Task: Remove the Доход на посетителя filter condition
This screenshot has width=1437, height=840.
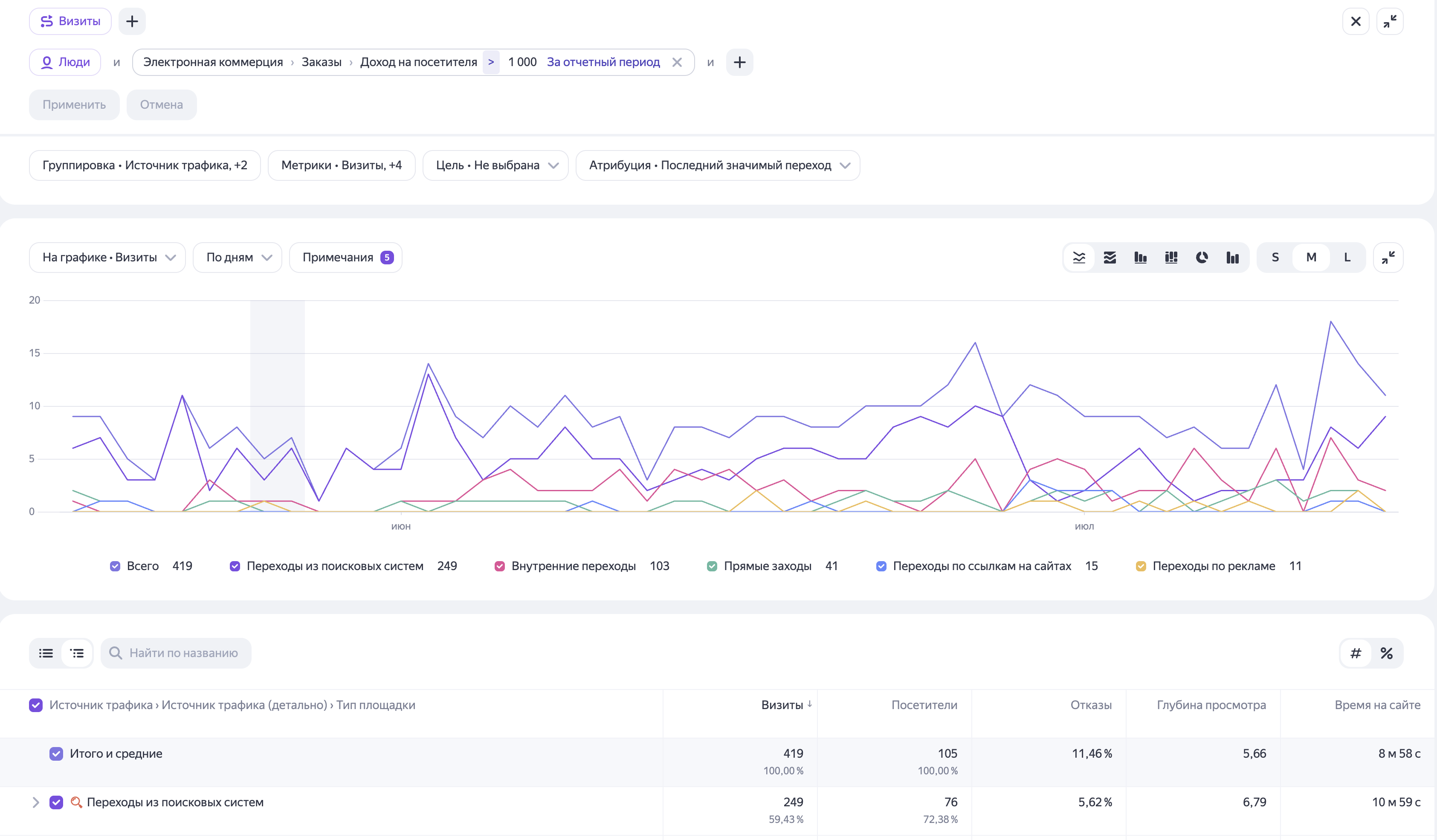Action: [x=677, y=62]
